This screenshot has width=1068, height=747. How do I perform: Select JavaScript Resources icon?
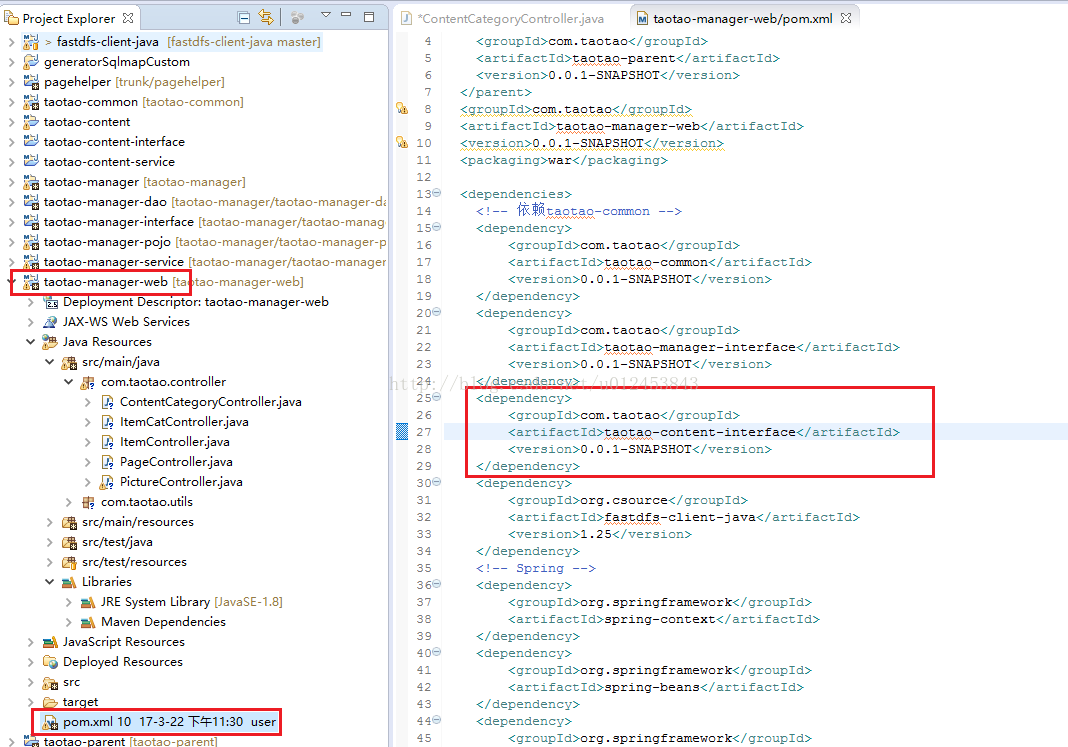click(50, 641)
